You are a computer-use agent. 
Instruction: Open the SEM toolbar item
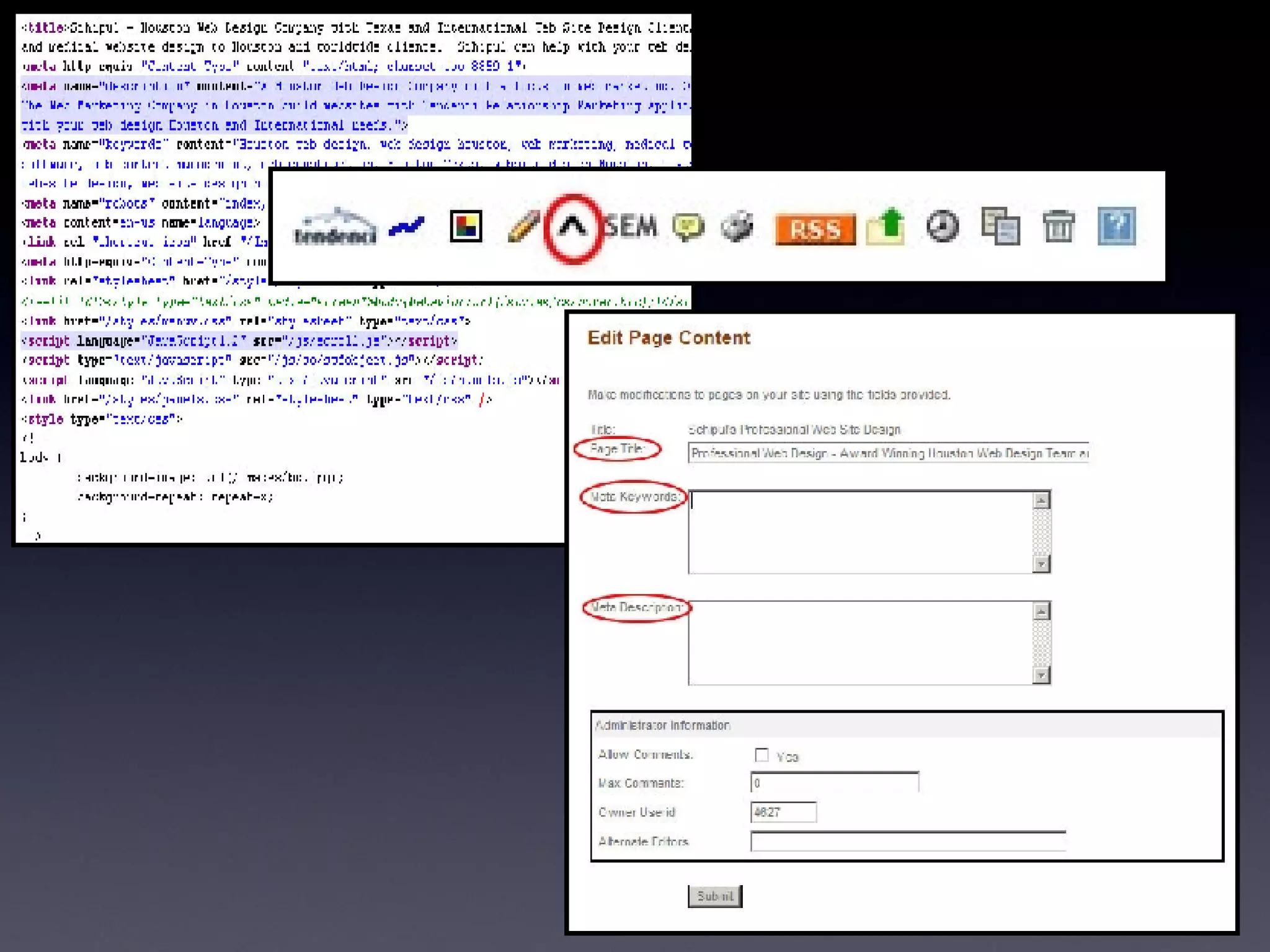[631, 226]
